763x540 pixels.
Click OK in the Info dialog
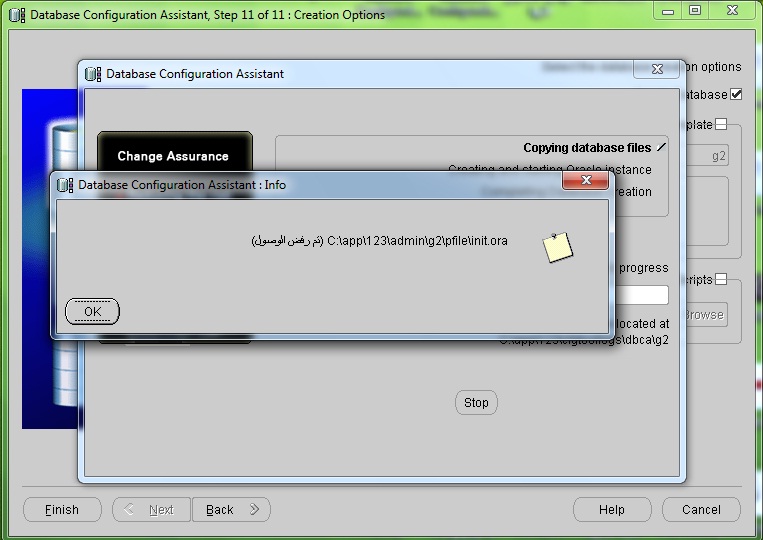point(92,311)
